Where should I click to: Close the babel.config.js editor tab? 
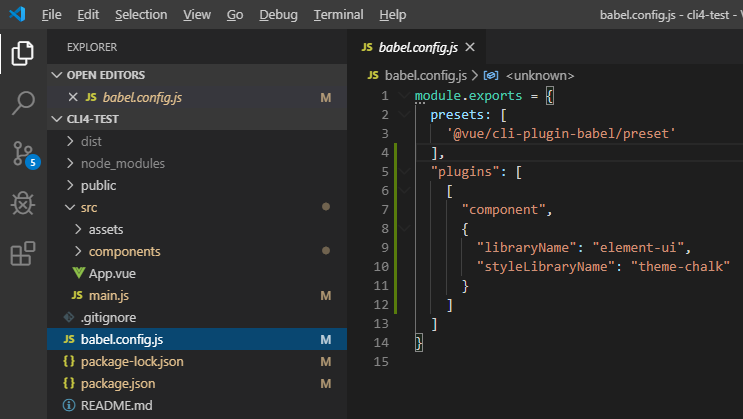[x=470, y=47]
